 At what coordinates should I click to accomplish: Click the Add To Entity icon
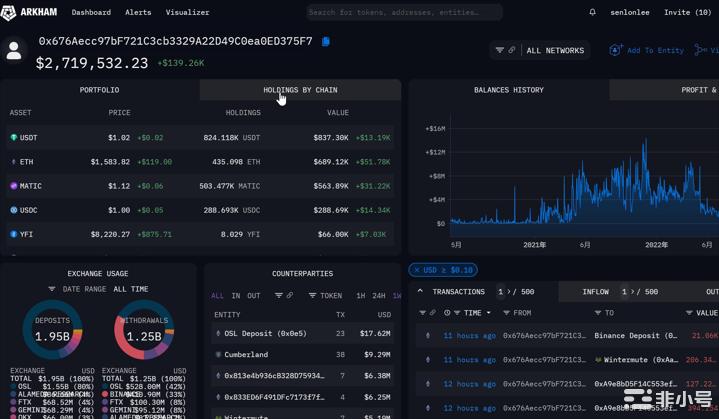coord(616,50)
